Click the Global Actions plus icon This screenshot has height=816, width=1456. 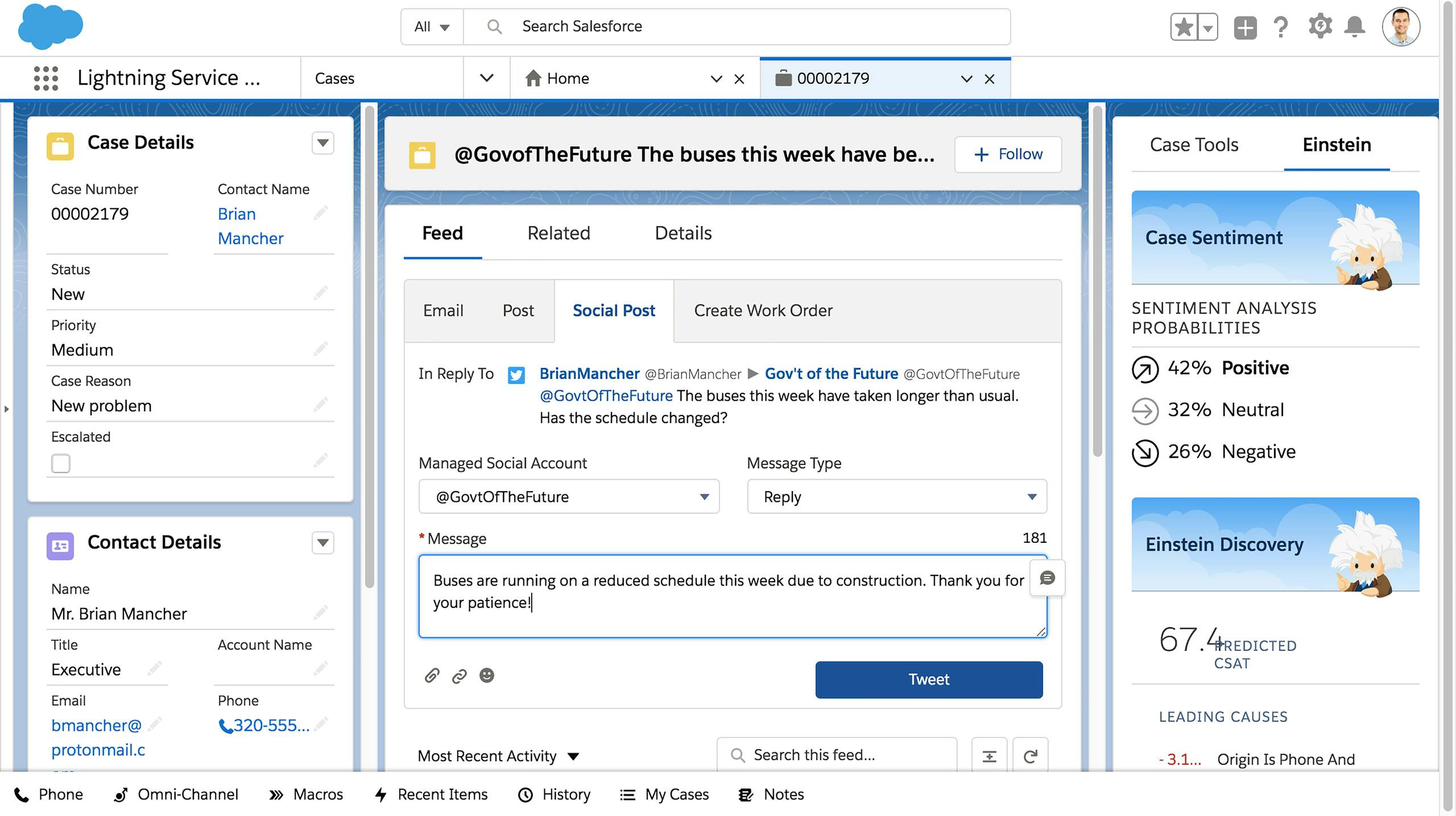(x=1245, y=27)
